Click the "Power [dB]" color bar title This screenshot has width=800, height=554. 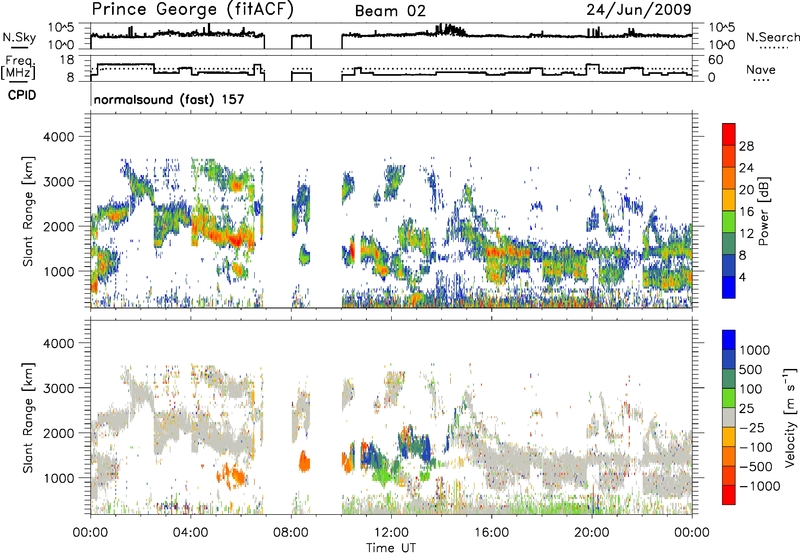click(764, 211)
